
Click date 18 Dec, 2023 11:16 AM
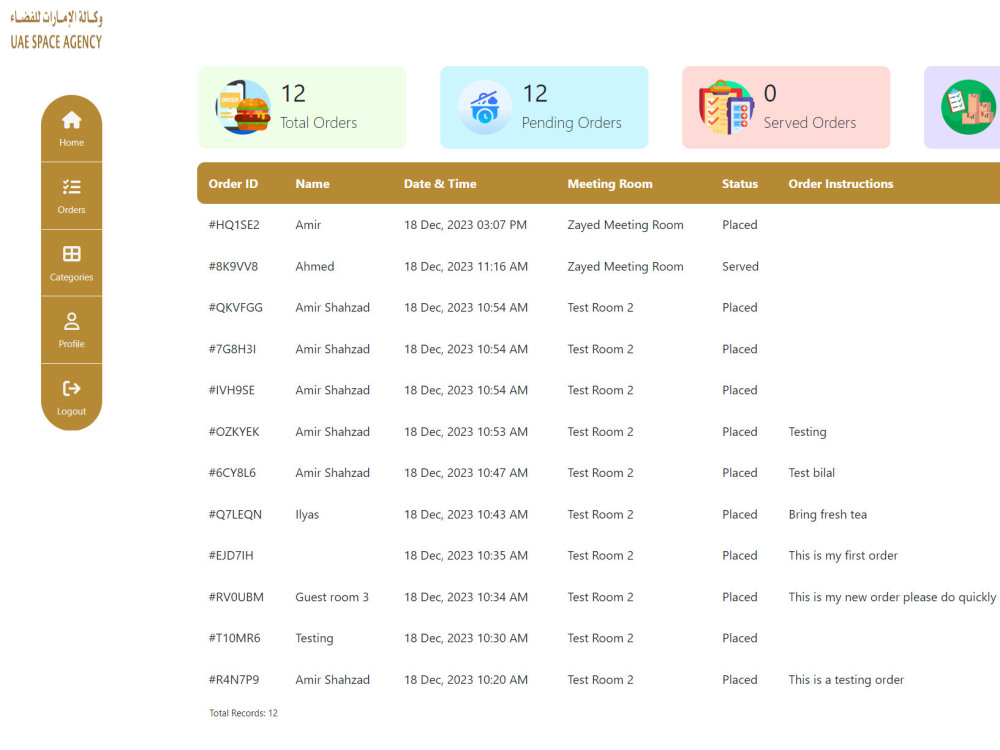[x=466, y=267]
